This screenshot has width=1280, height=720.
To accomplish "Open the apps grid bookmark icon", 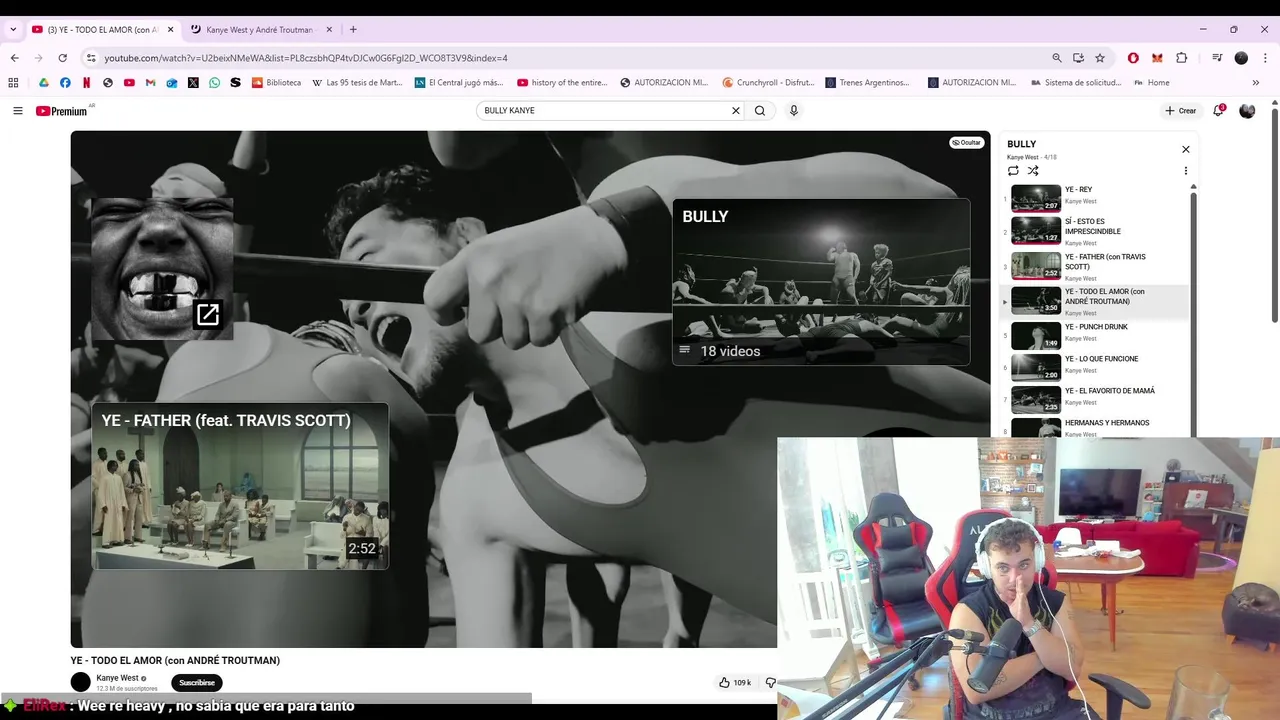I will click(13, 83).
